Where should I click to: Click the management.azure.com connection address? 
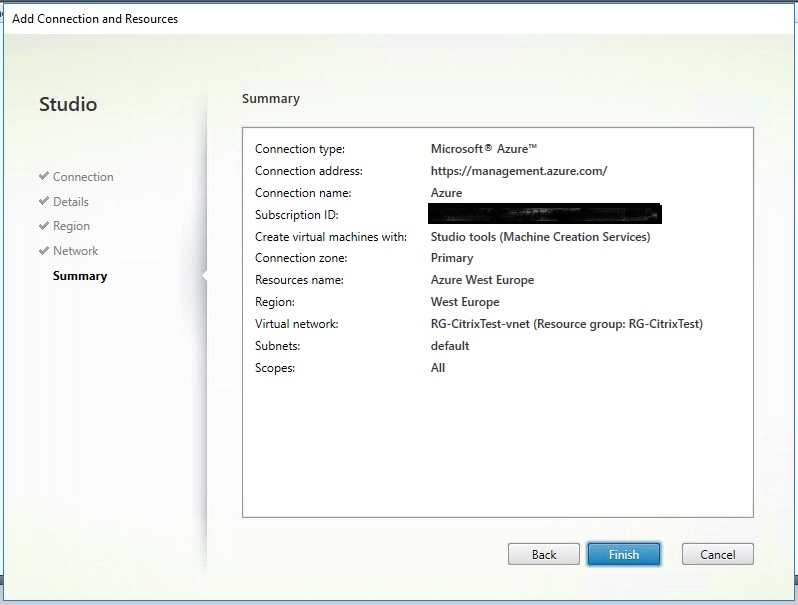pos(518,171)
